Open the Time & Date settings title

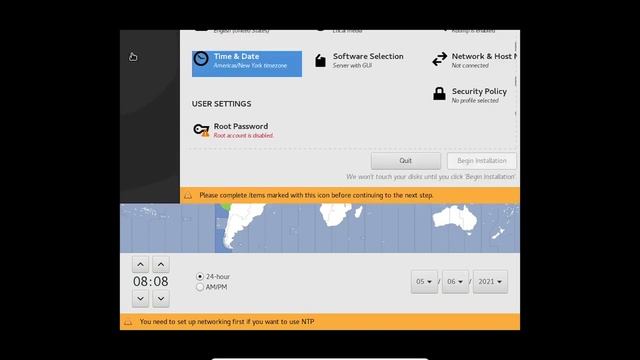[236, 56]
